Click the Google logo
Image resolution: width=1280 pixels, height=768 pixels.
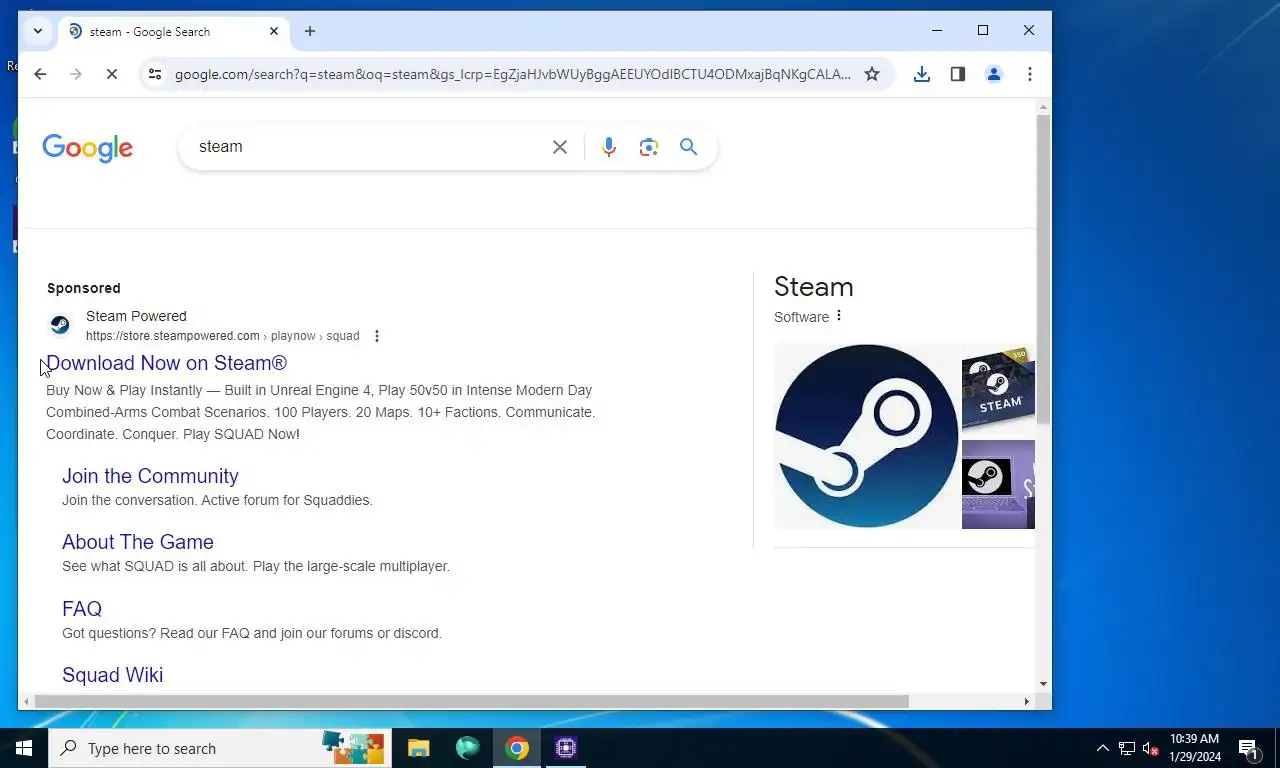pos(88,148)
